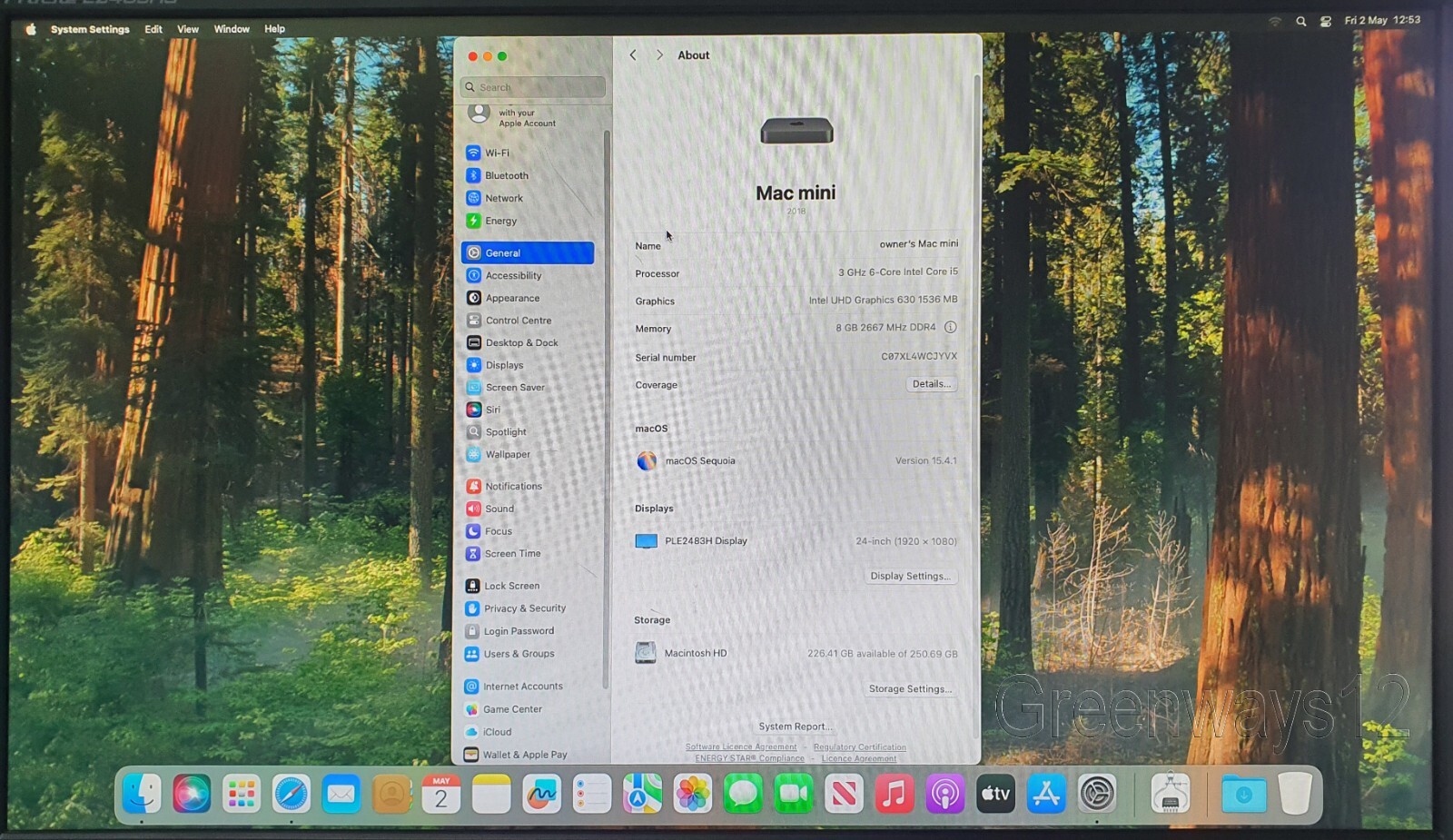Click the sidebar Search field

point(533,87)
